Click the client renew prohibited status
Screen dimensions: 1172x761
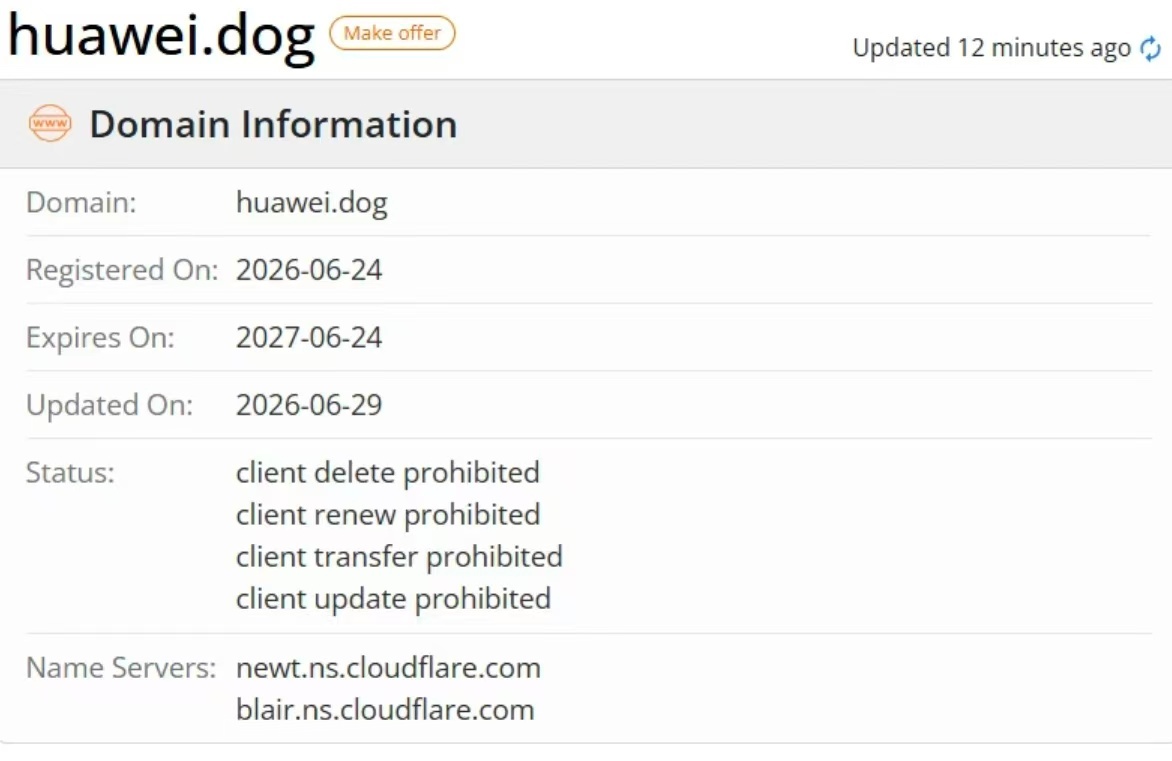point(388,514)
